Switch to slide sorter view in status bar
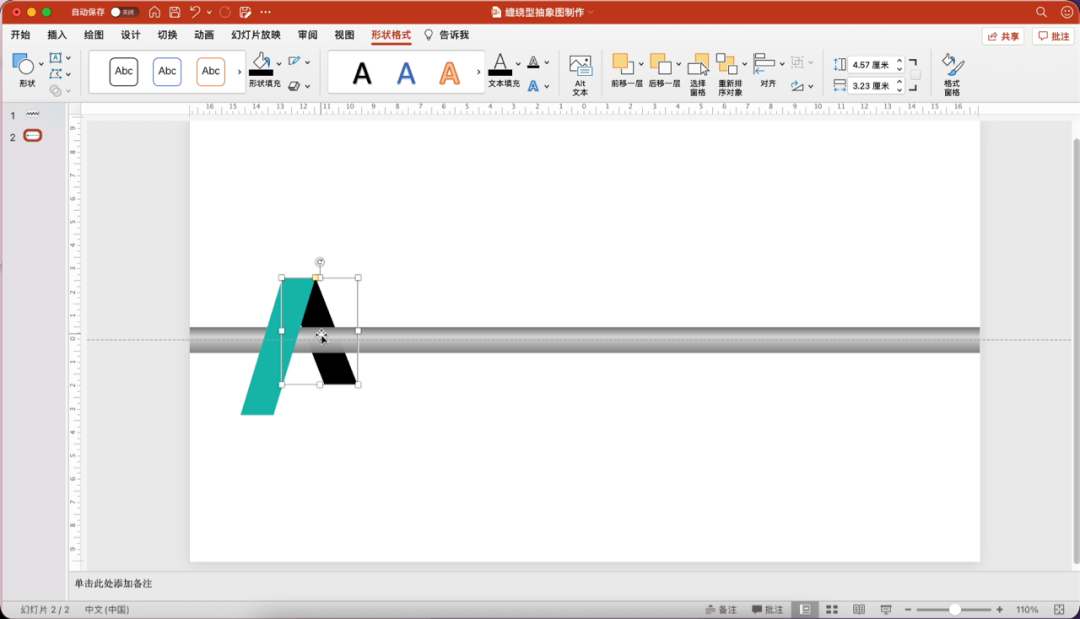This screenshot has height=619, width=1080. coord(832,609)
